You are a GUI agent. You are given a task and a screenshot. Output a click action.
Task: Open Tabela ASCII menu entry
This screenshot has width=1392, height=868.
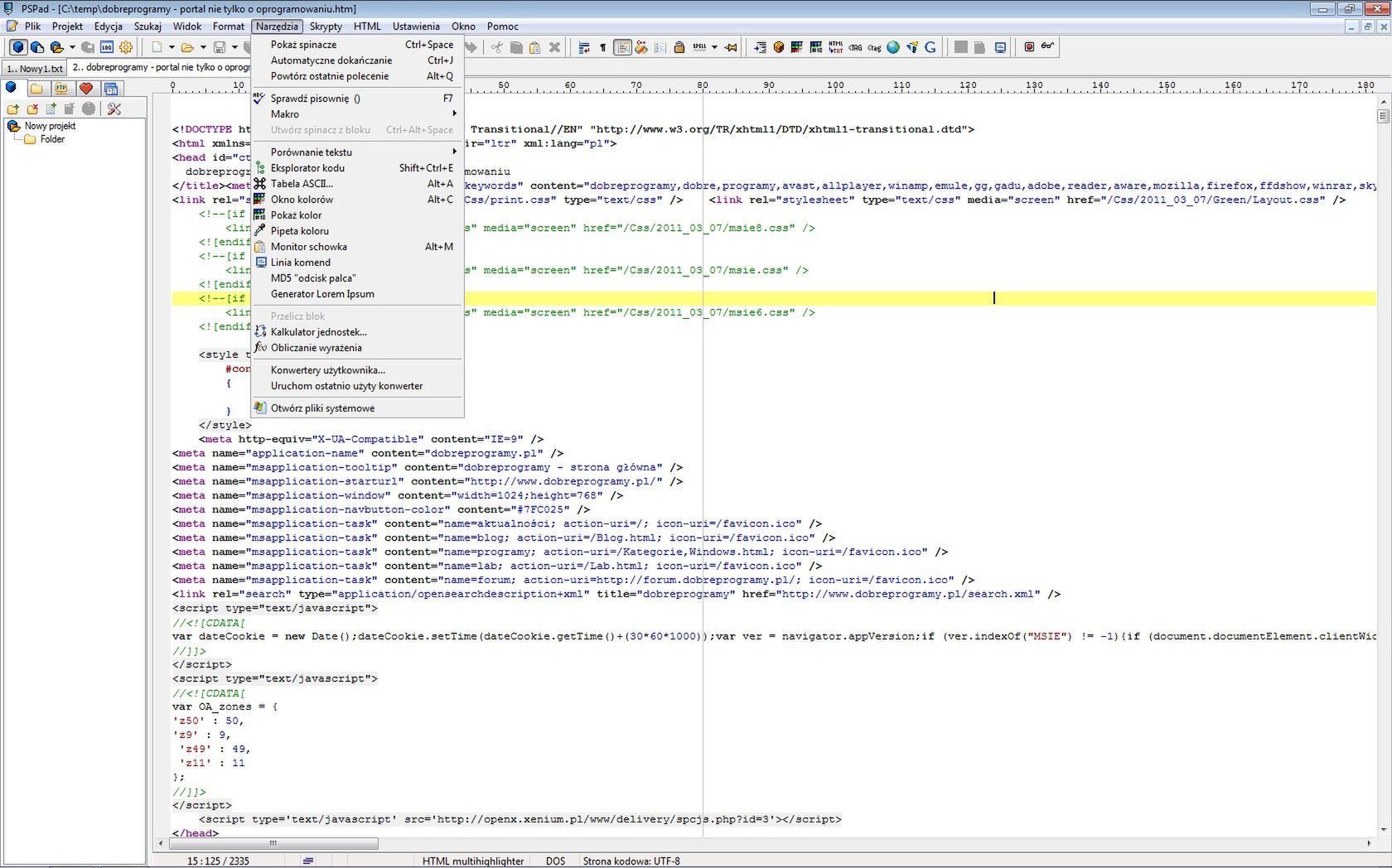point(357,184)
